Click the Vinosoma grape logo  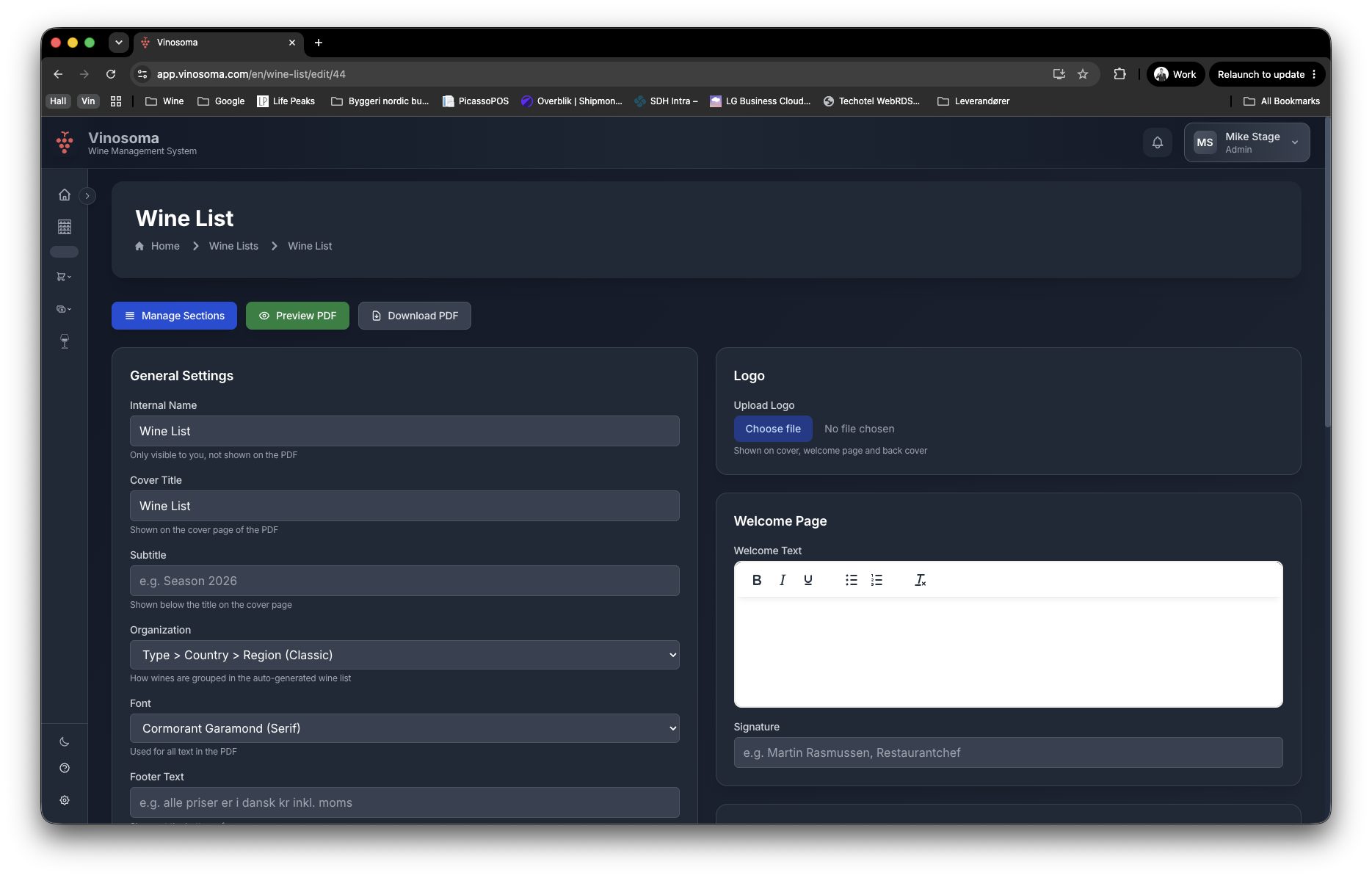65,142
